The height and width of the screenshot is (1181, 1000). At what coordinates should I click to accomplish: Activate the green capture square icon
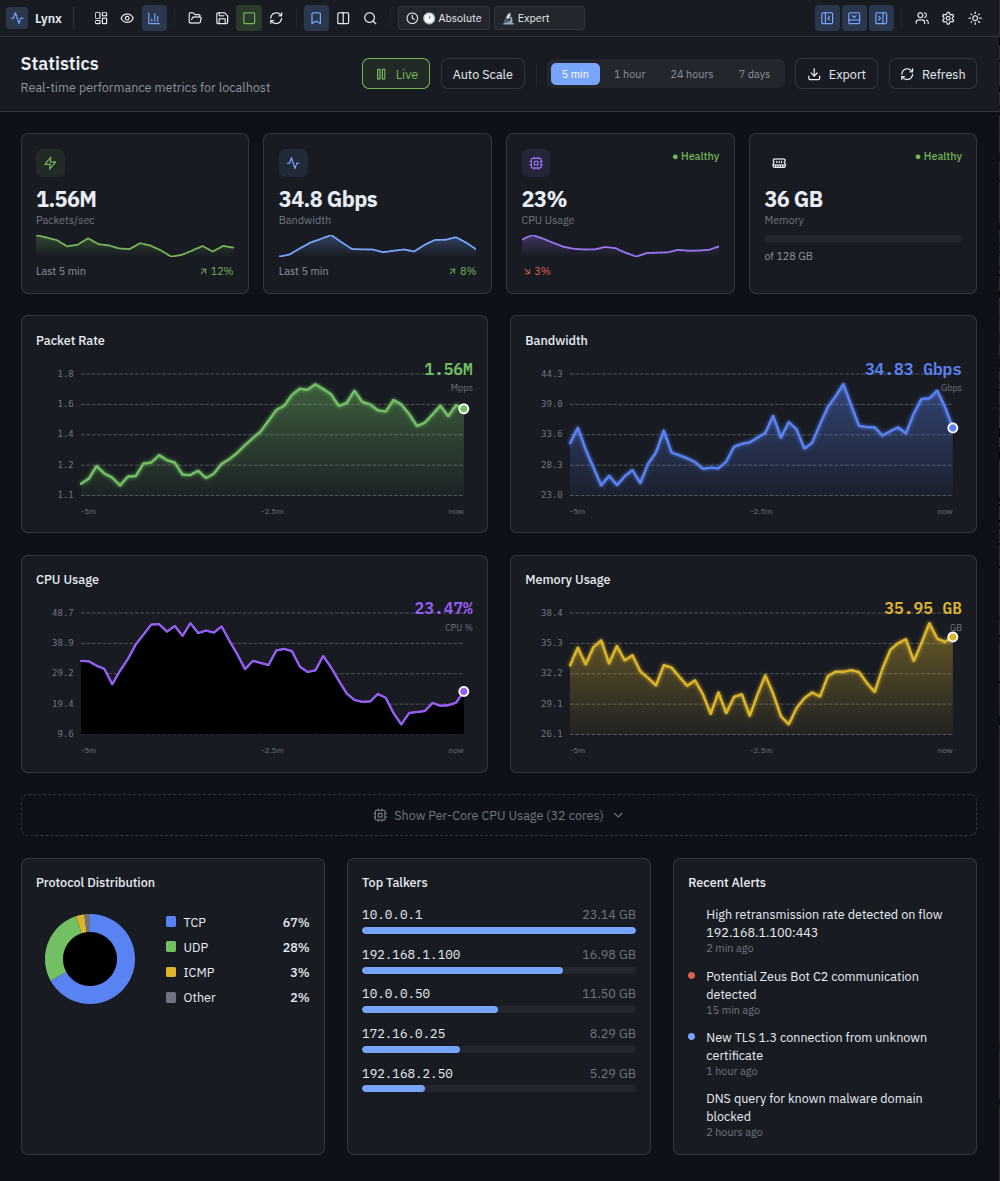click(x=248, y=18)
